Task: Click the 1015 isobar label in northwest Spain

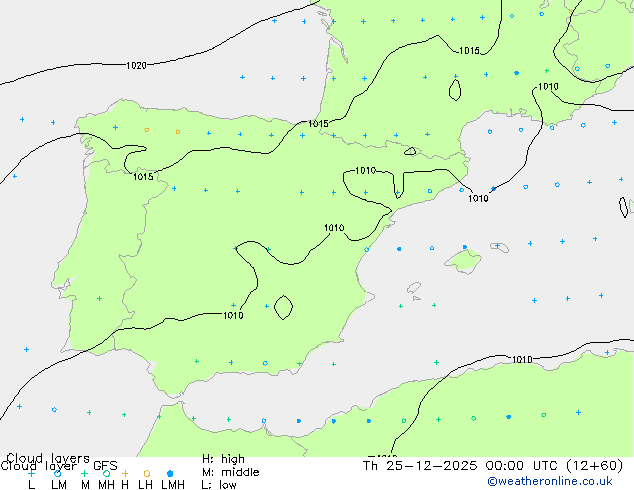Action: [x=143, y=177]
